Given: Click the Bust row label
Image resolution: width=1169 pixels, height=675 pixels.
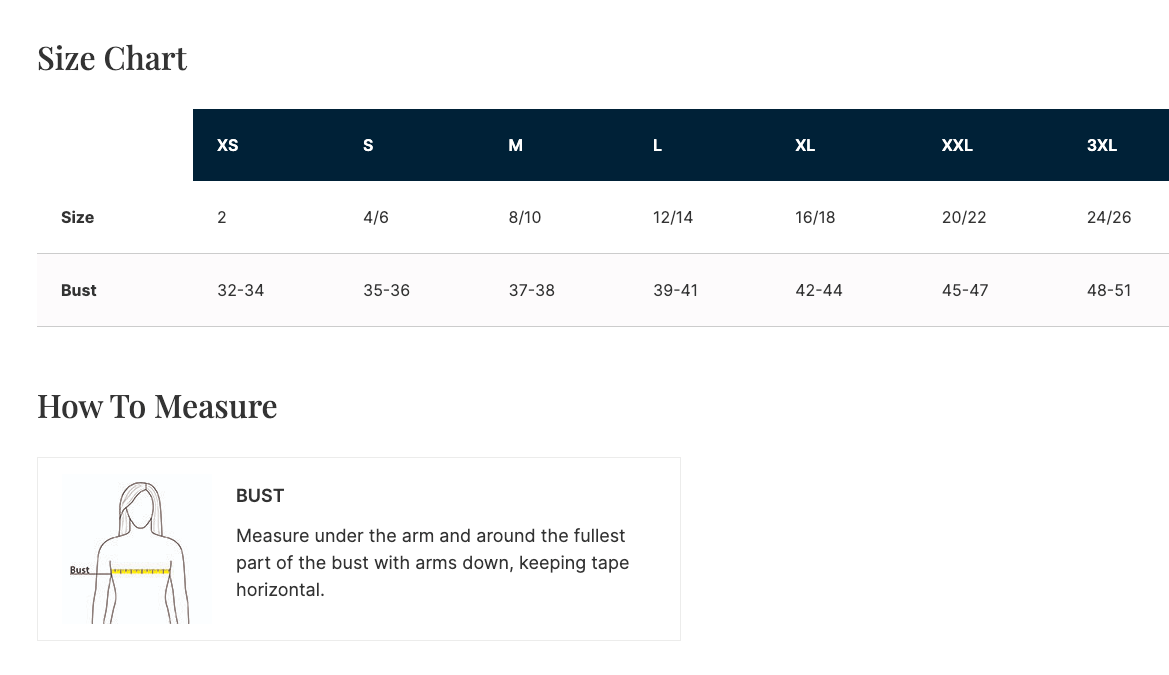Looking at the screenshot, I should point(79,290).
